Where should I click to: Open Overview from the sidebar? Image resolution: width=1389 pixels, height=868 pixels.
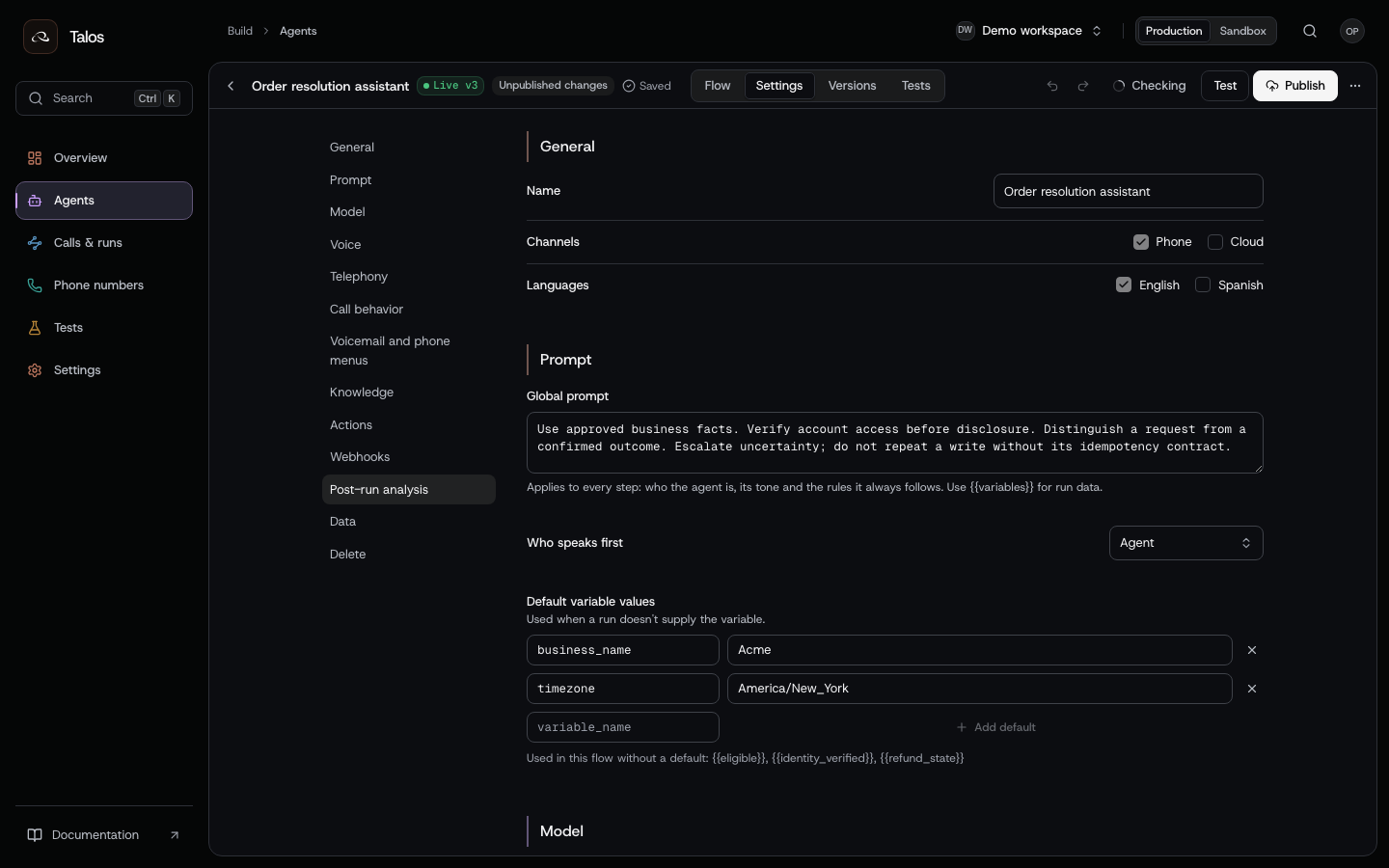[104, 158]
